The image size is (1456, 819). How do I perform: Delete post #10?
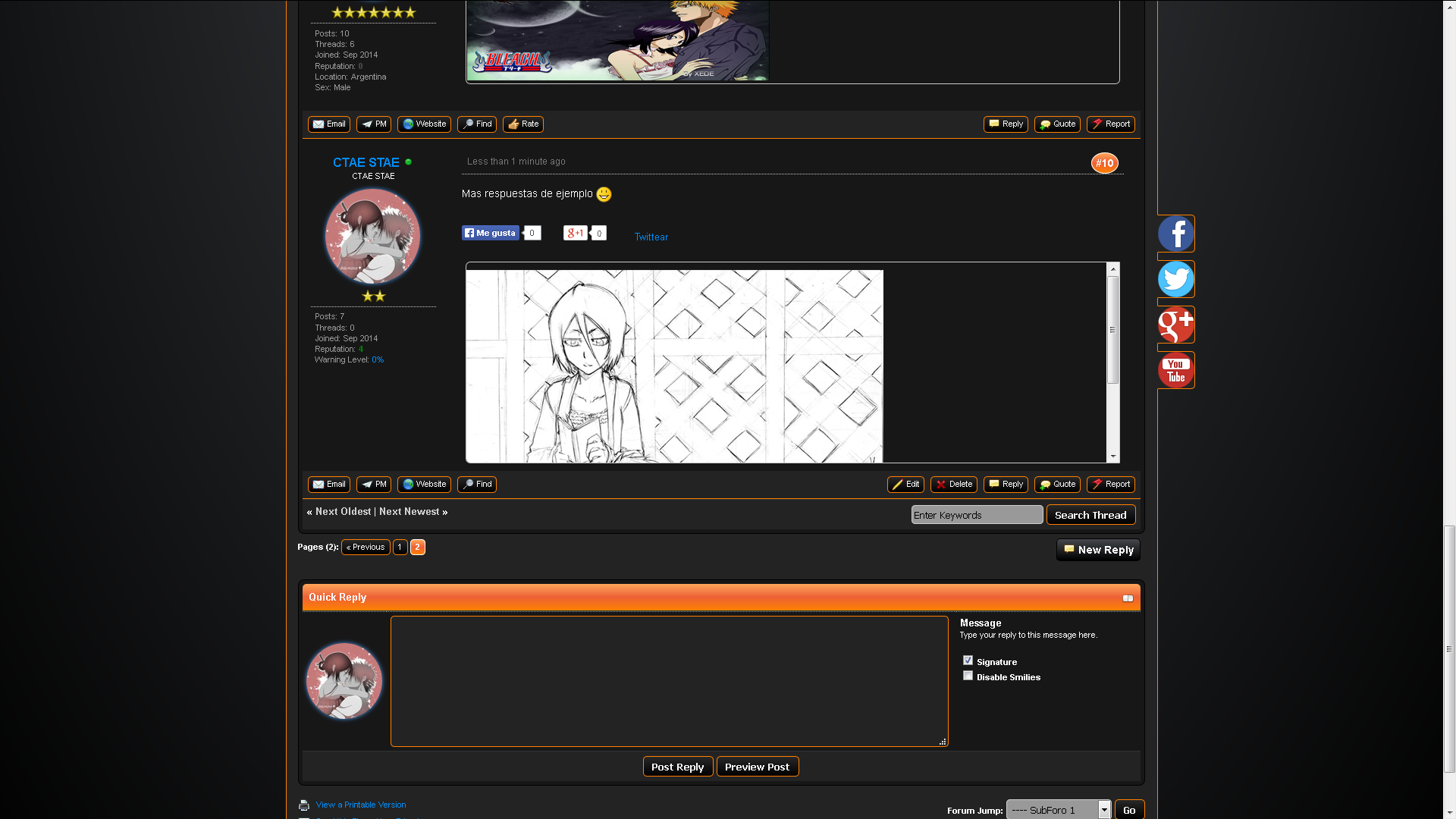coord(953,484)
